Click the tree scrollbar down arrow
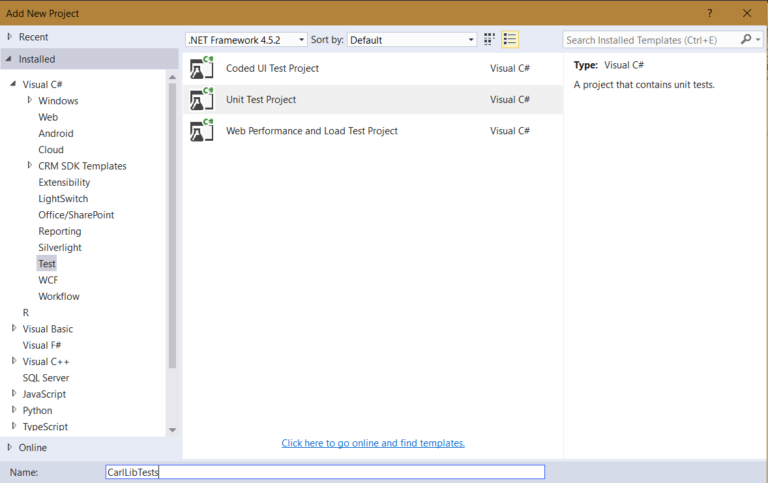Viewport: 768px width, 483px height. pos(172,430)
